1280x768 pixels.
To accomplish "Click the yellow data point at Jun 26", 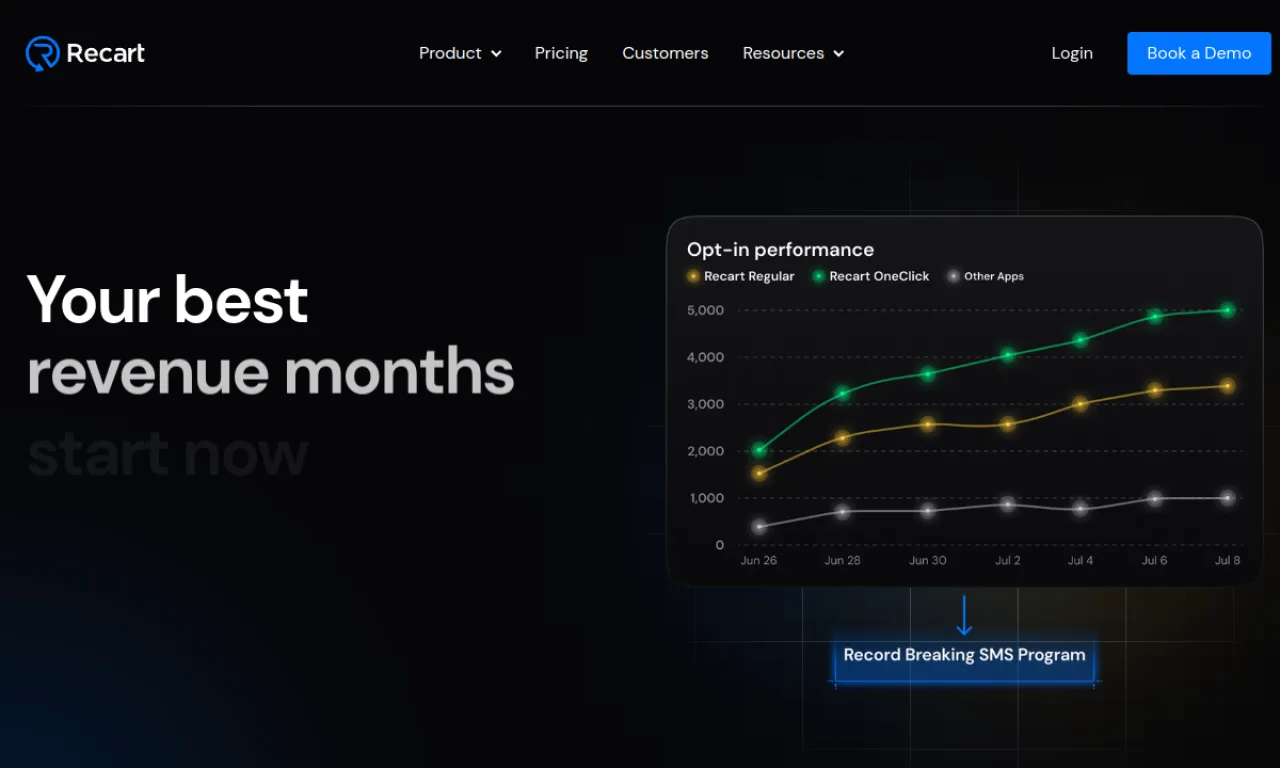I will 759,473.
